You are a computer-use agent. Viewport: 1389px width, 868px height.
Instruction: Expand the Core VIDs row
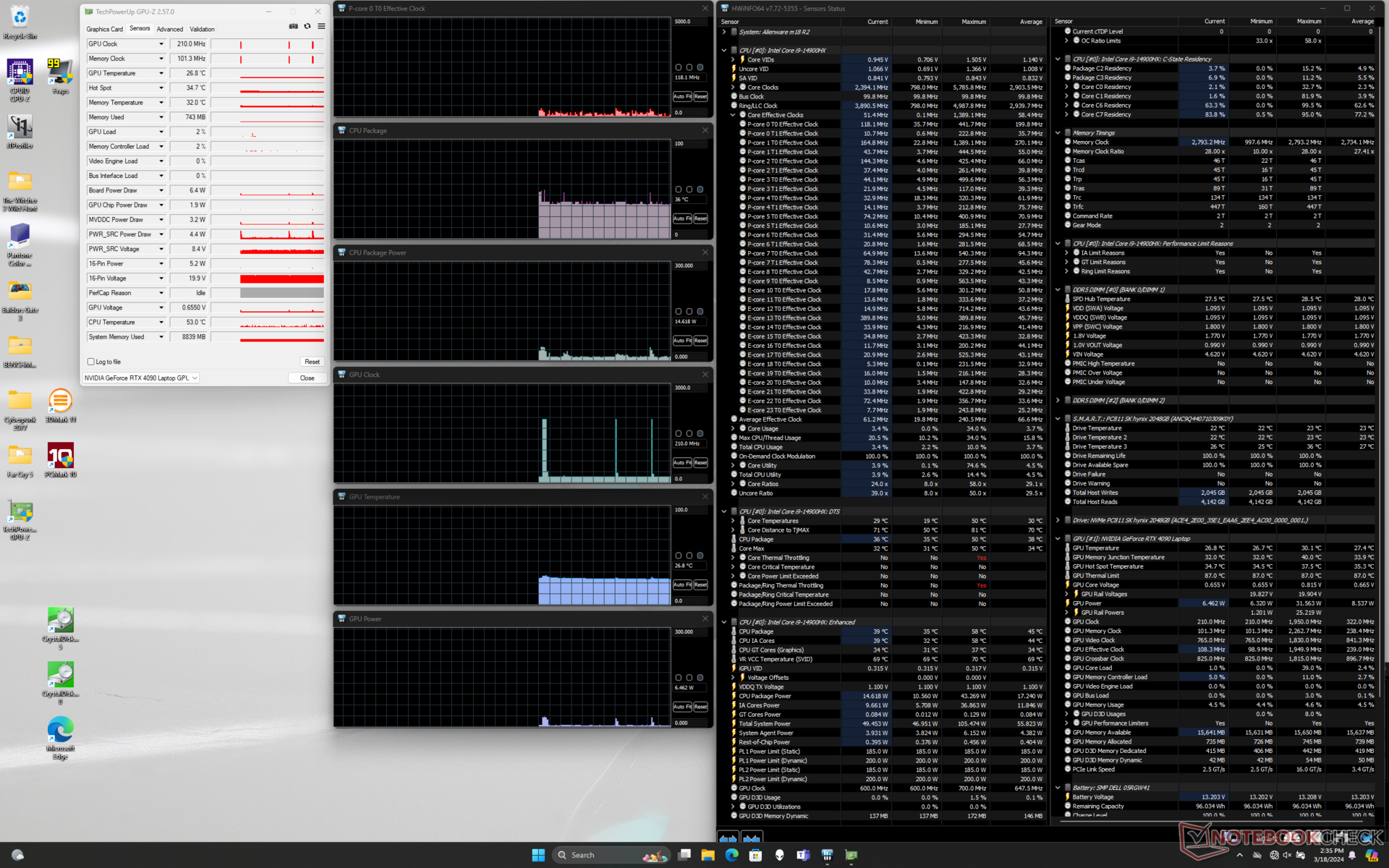tap(733, 60)
